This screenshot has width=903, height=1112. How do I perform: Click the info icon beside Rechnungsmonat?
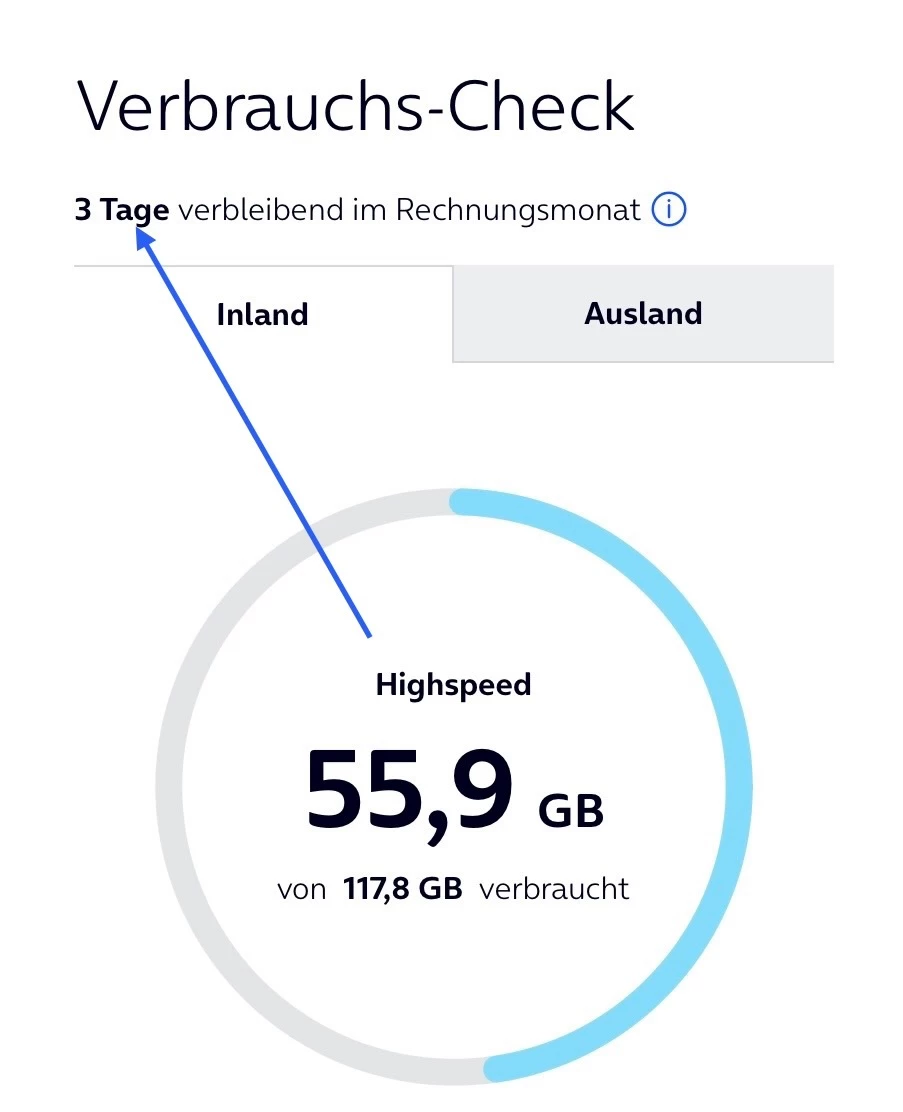coord(669,211)
